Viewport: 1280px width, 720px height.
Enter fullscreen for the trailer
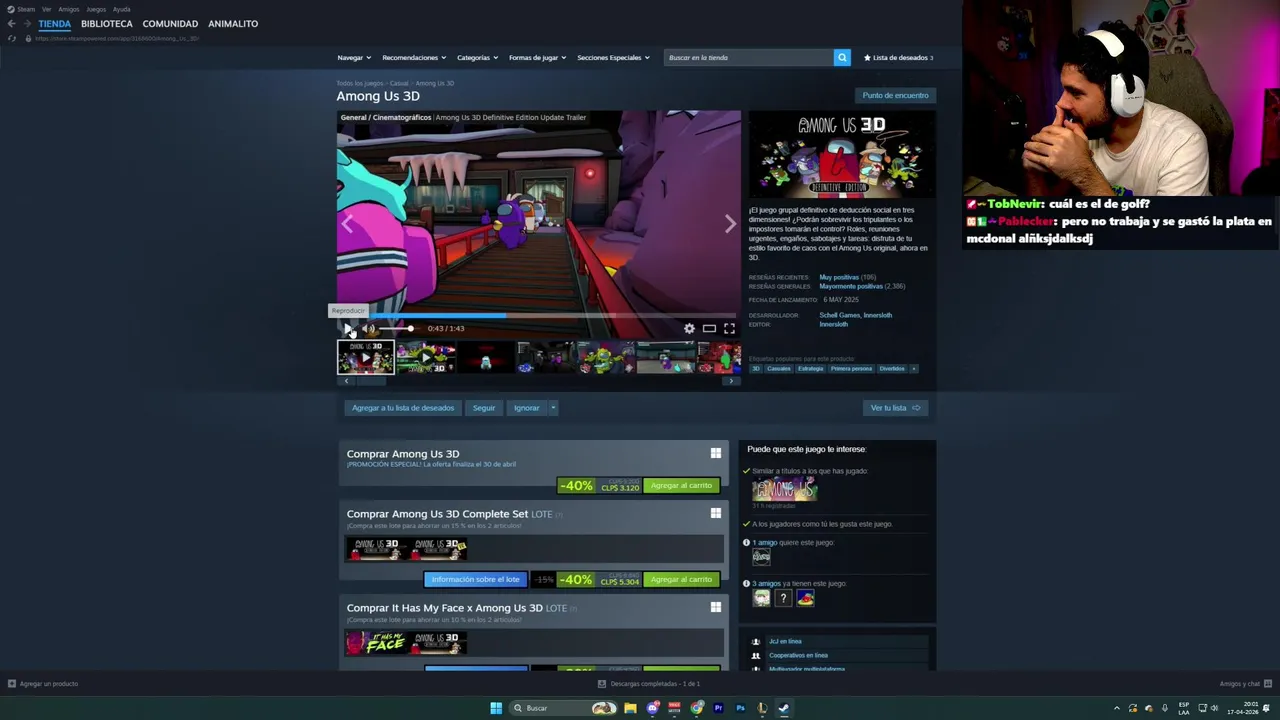[x=729, y=328]
